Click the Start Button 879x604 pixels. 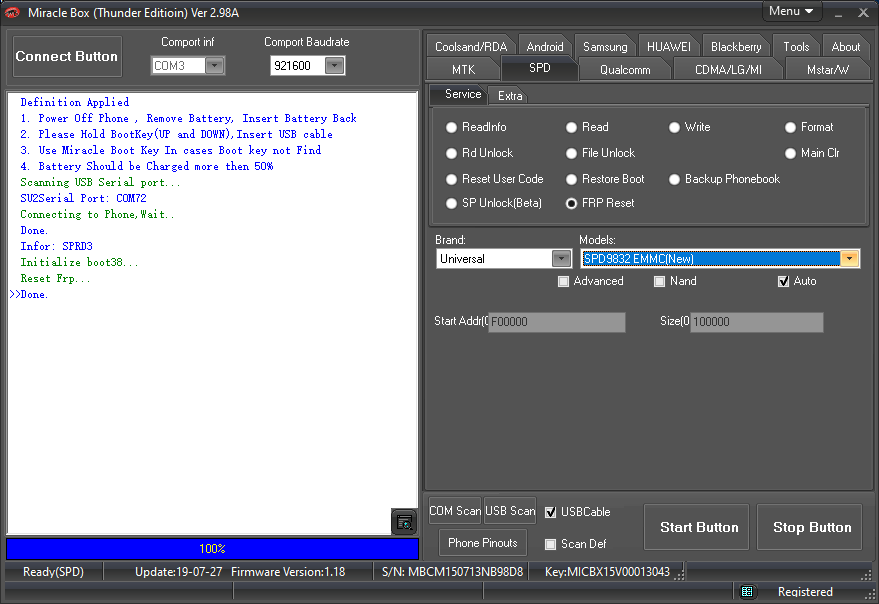coord(697,527)
